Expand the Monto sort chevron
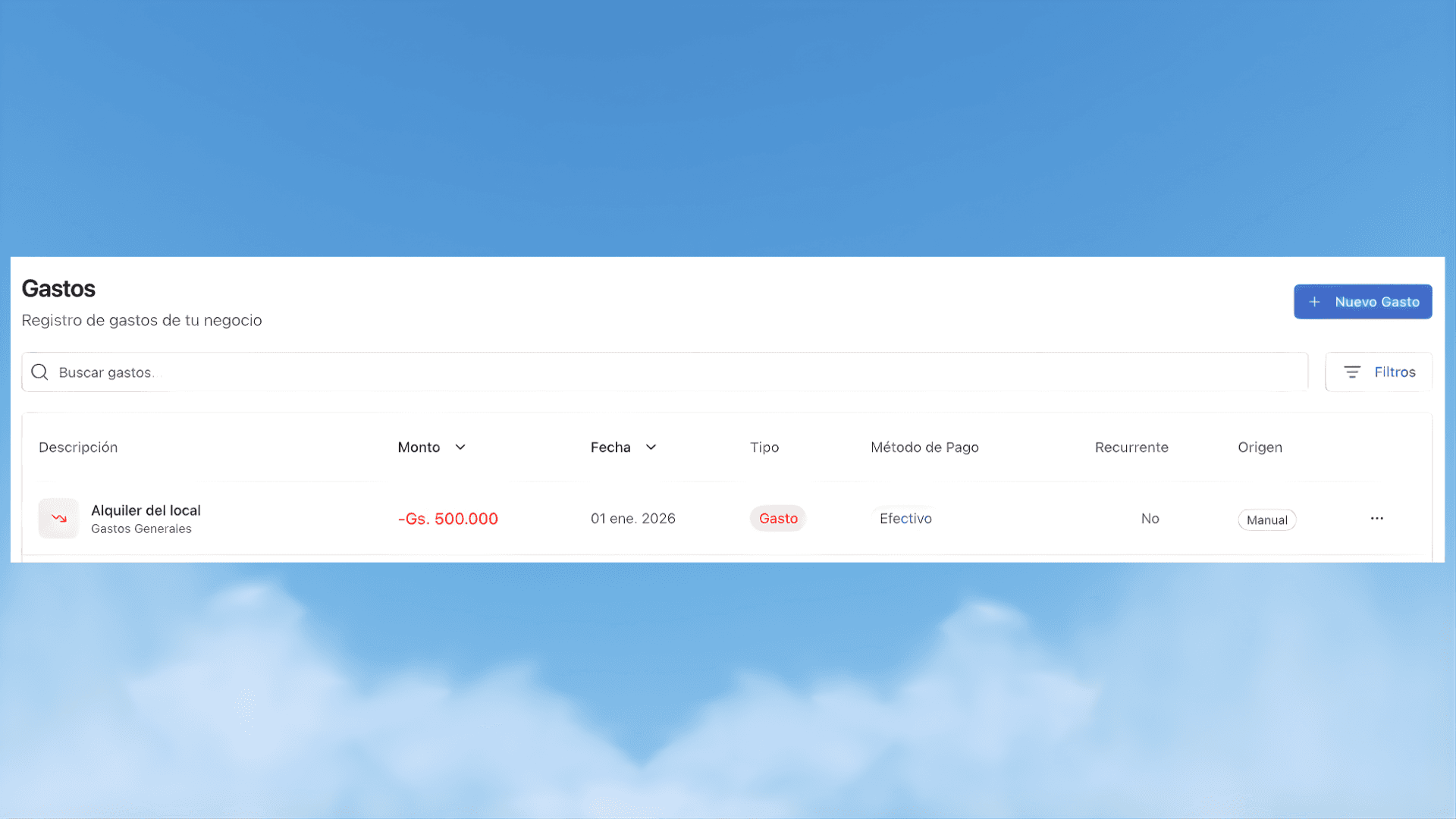This screenshot has width=1456, height=819. pyautogui.click(x=460, y=447)
